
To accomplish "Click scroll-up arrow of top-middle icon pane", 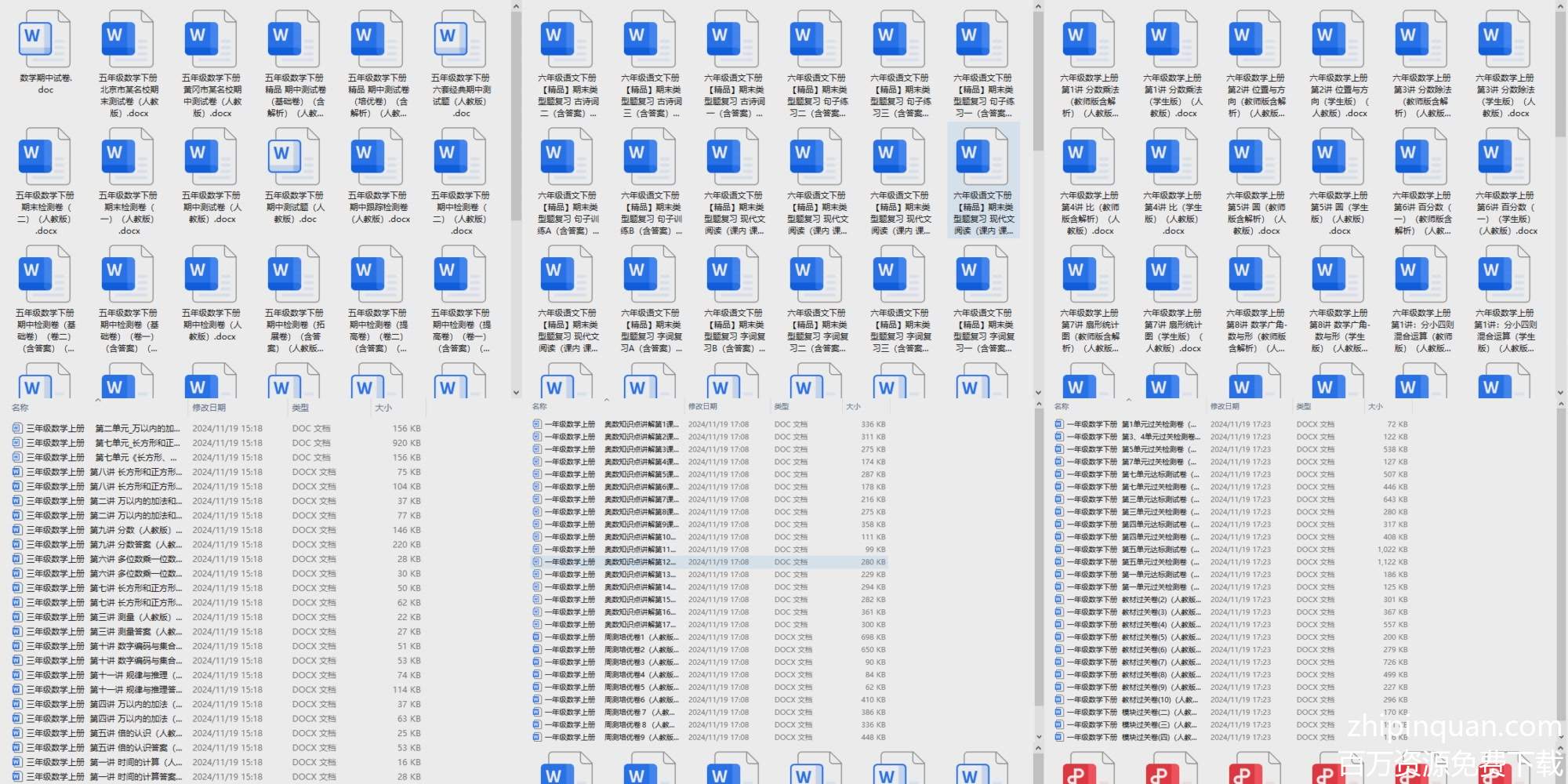I will (1038, 7).
